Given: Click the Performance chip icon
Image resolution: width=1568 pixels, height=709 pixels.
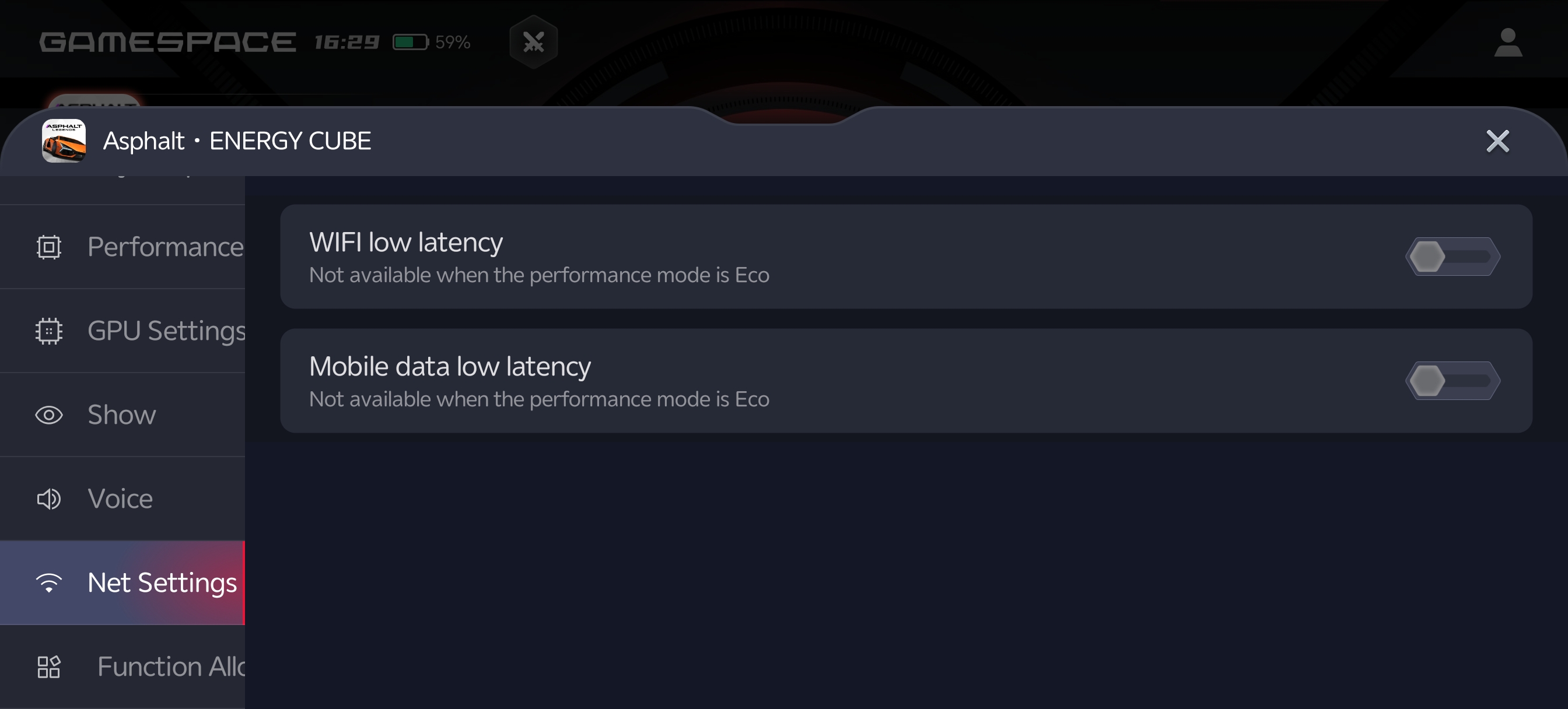Looking at the screenshot, I should coord(48,247).
